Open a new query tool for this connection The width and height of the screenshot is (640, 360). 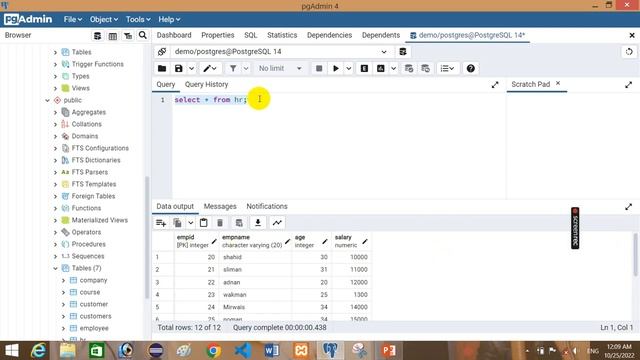(403, 52)
